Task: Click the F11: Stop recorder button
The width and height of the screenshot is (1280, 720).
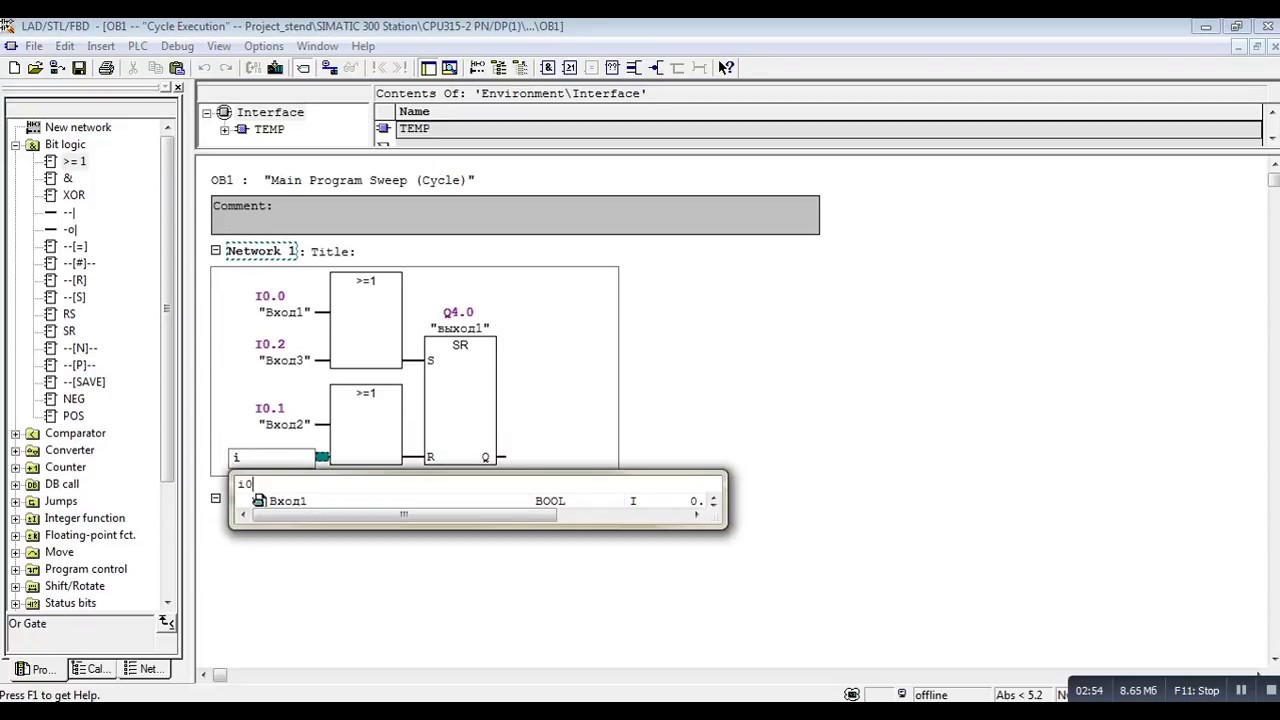Action: [1196, 690]
